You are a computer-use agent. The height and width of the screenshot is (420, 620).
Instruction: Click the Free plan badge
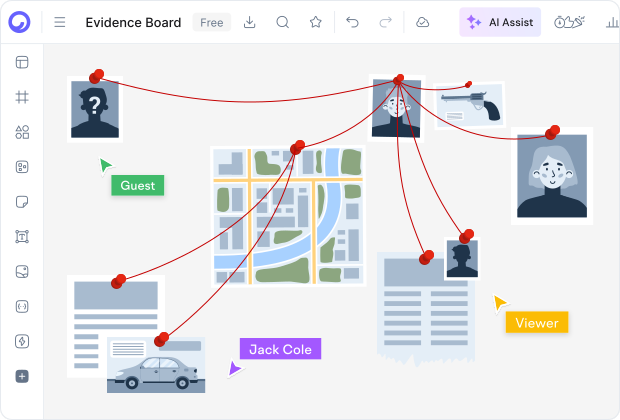211,22
